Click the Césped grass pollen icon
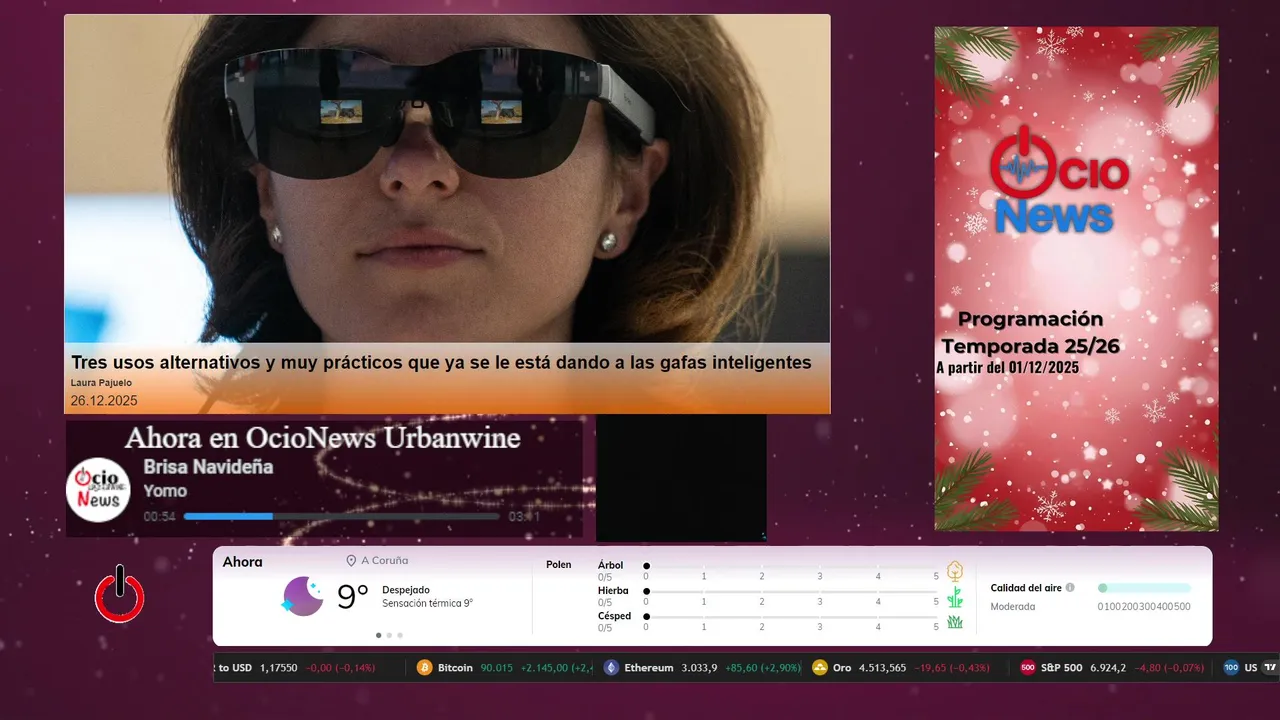The image size is (1280, 720). click(955, 622)
